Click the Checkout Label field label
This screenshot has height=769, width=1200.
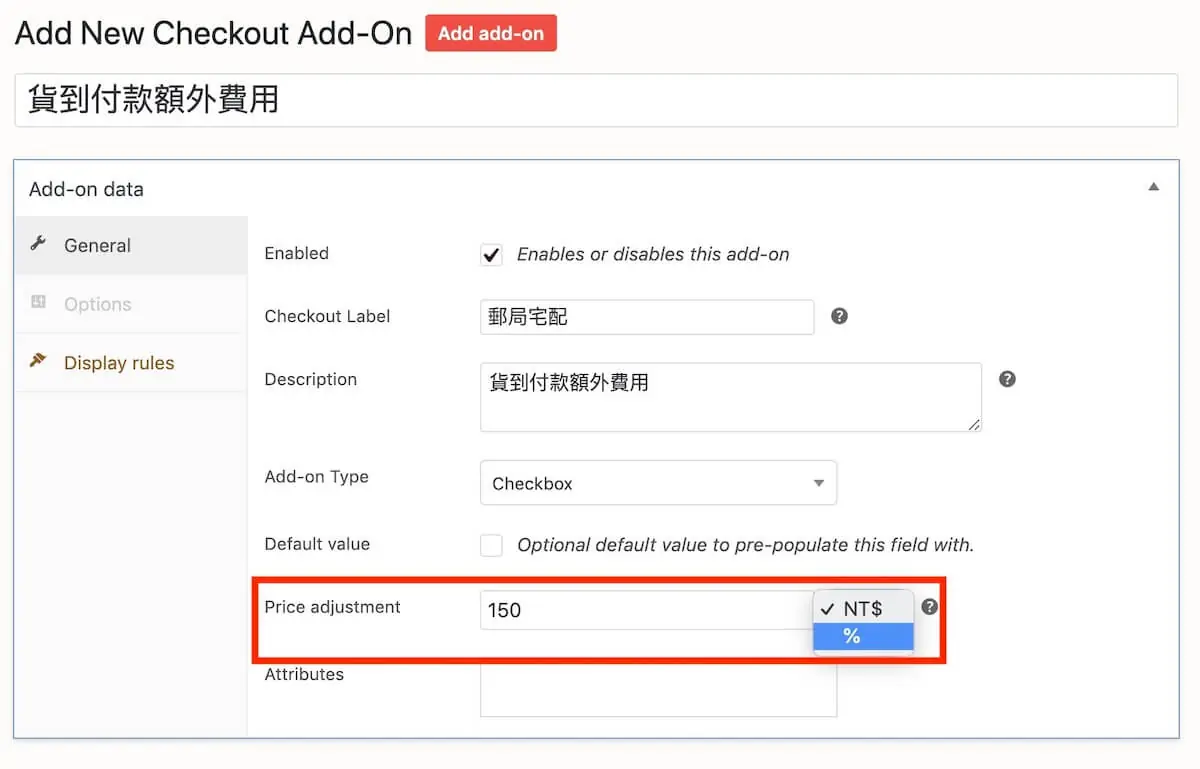327,316
